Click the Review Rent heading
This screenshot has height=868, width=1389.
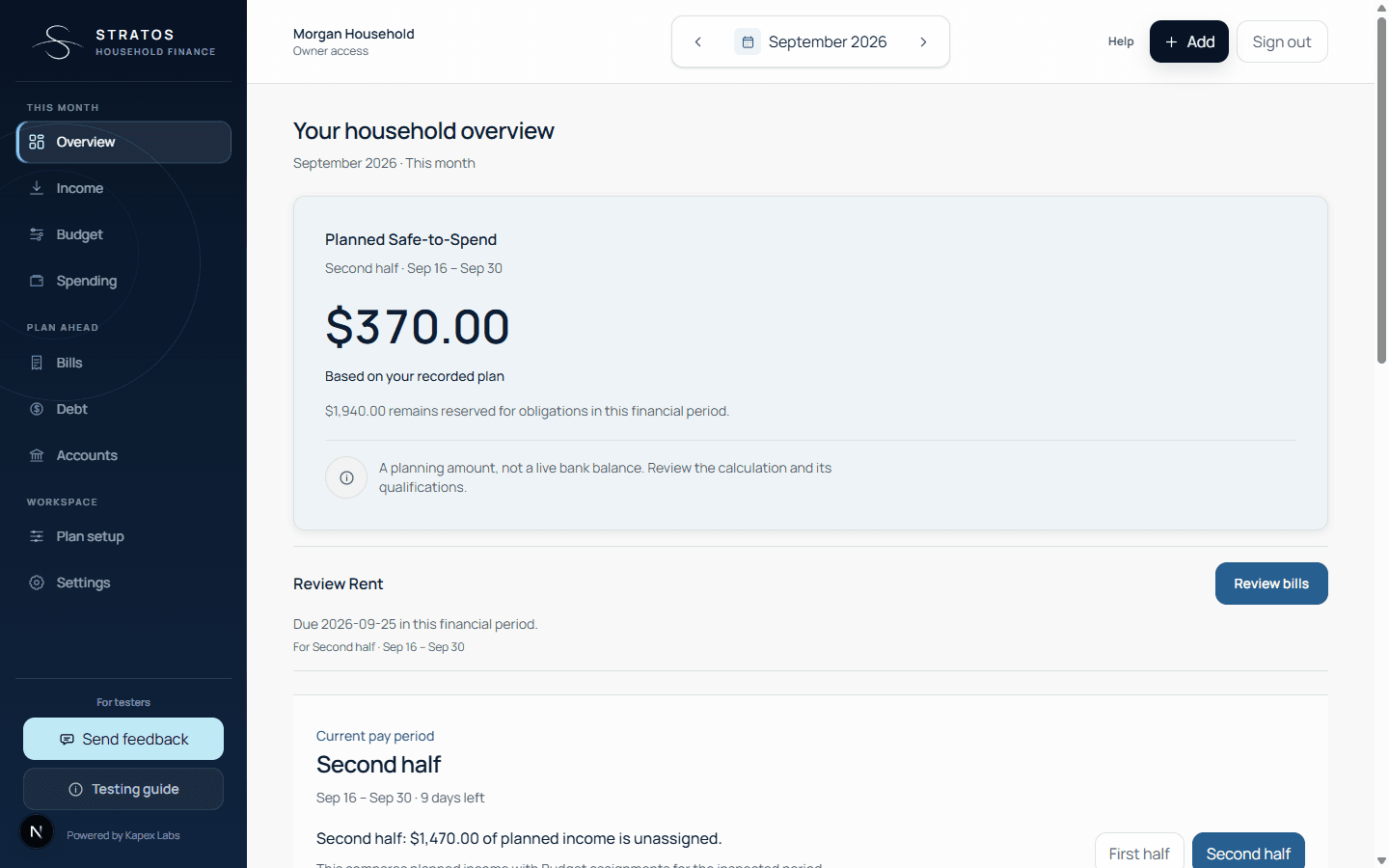(338, 583)
